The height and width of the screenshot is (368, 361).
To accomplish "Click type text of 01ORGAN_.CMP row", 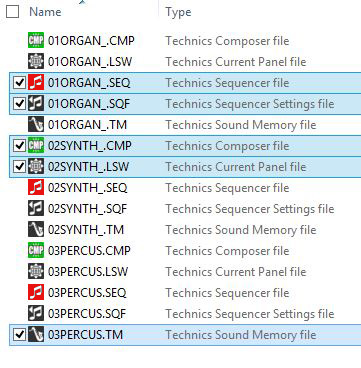I will point(227,41).
